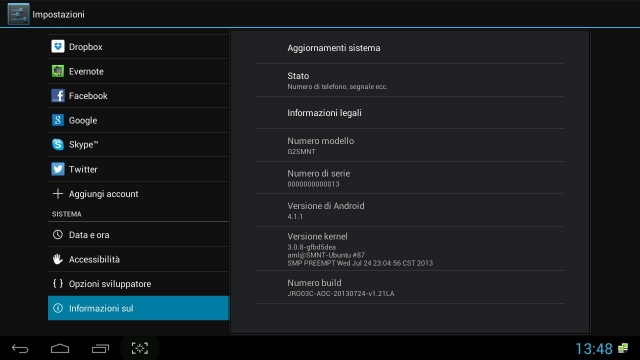
Task: Open Informazioni legali
Action: point(410,113)
